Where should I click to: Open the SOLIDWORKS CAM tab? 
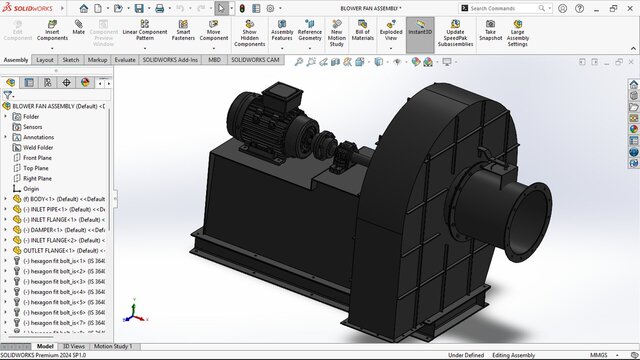point(255,60)
